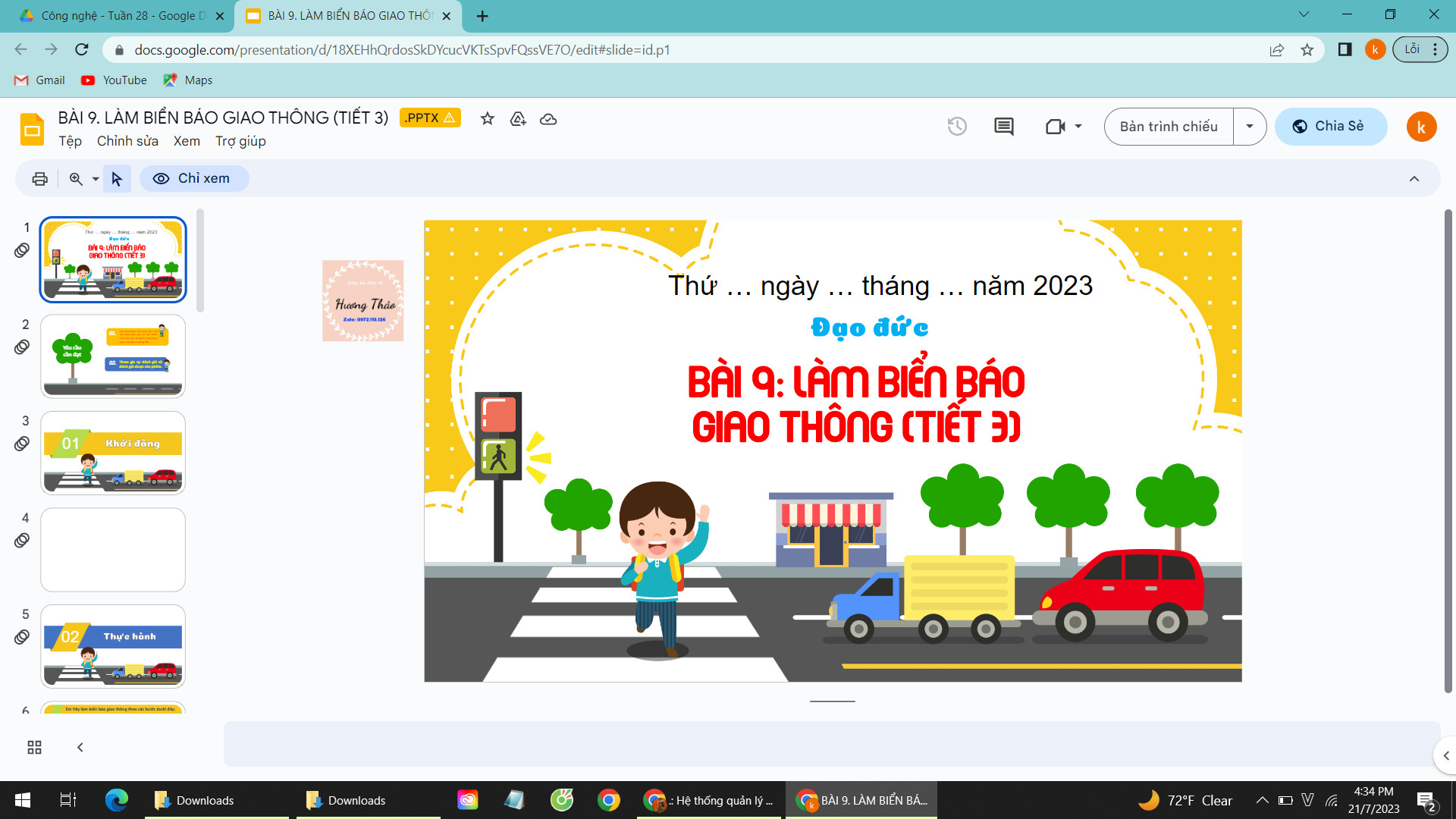Close the BÀI 9 browser tab
This screenshot has width=1456, height=819.
(446, 16)
